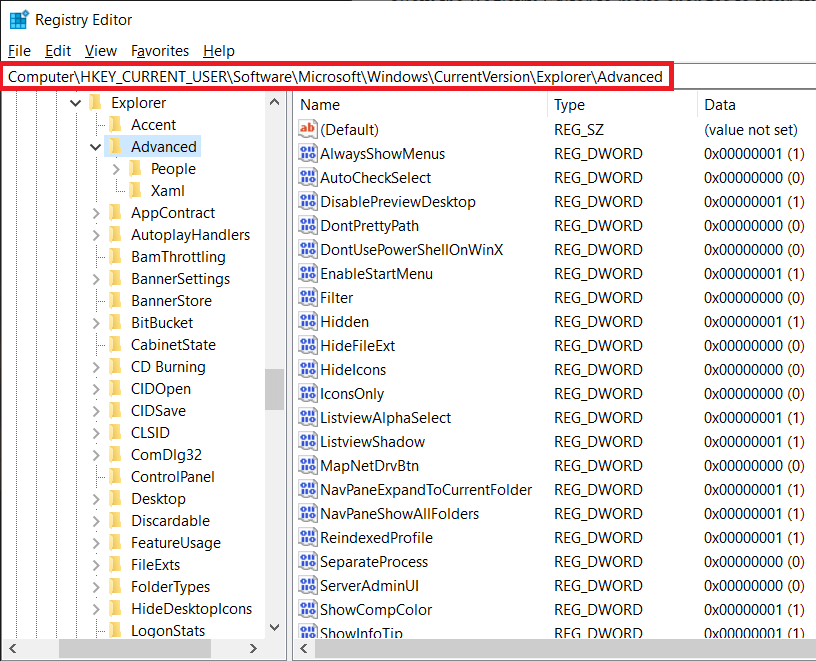Click the folder icon of the Desktop key
Viewport: 816px width, 661px height.
point(117,498)
